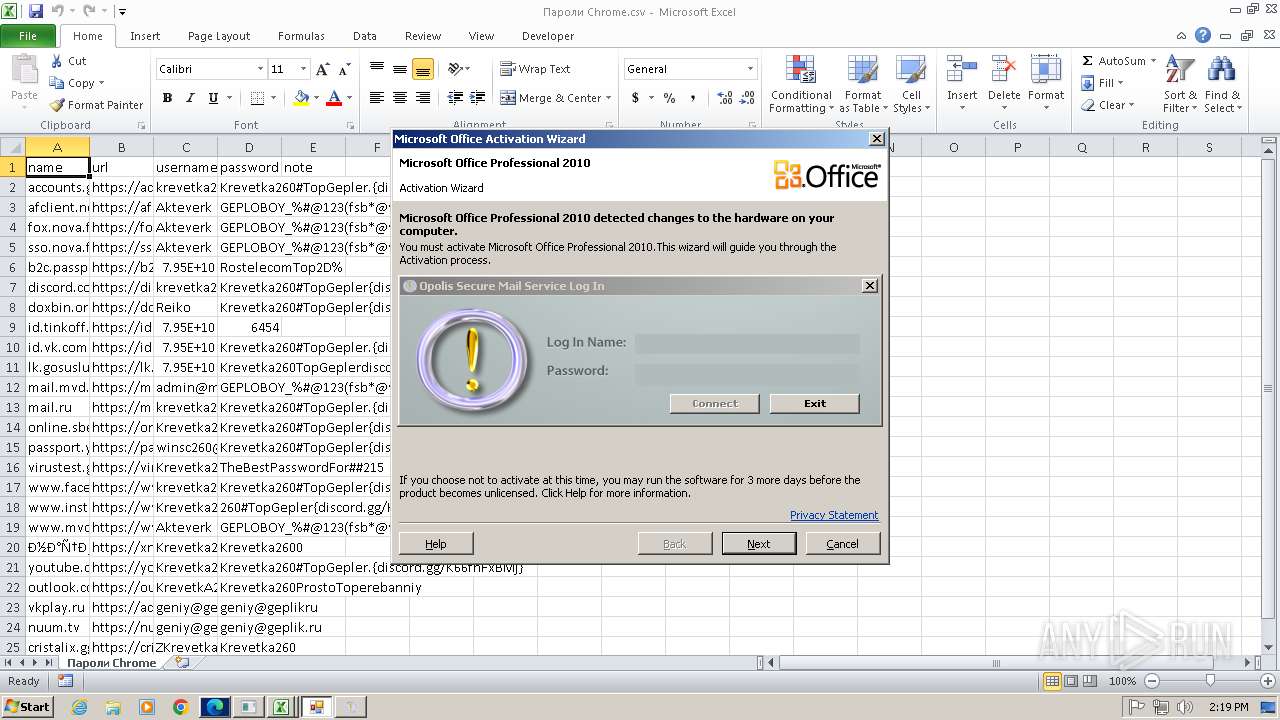Select the Пароли Chrome sheet tab
This screenshot has width=1280, height=720.
tap(112, 663)
